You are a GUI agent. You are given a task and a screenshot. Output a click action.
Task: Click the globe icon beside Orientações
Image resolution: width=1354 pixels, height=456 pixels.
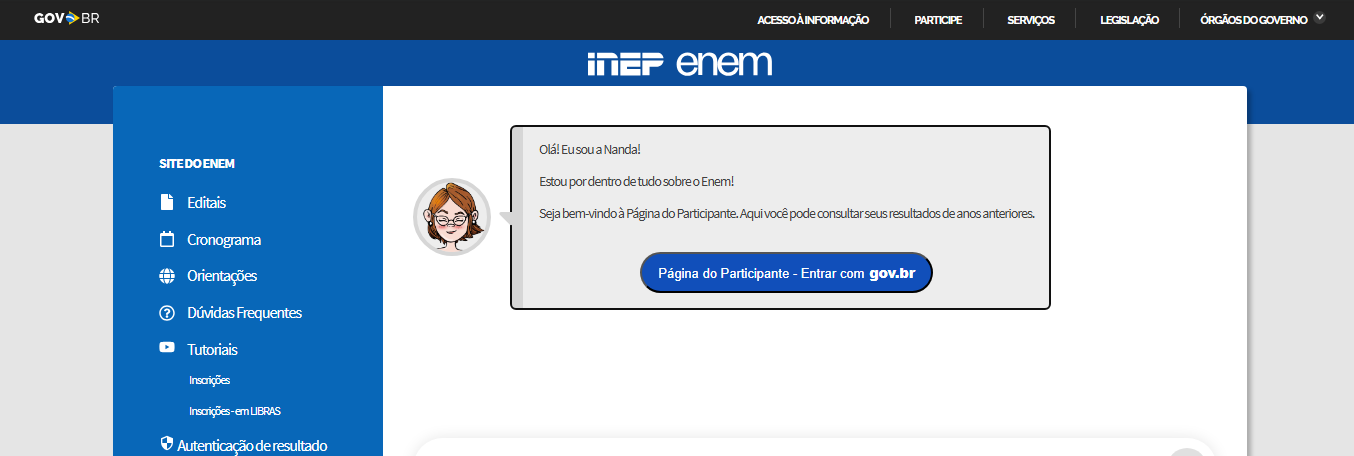click(x=166, y=276)
